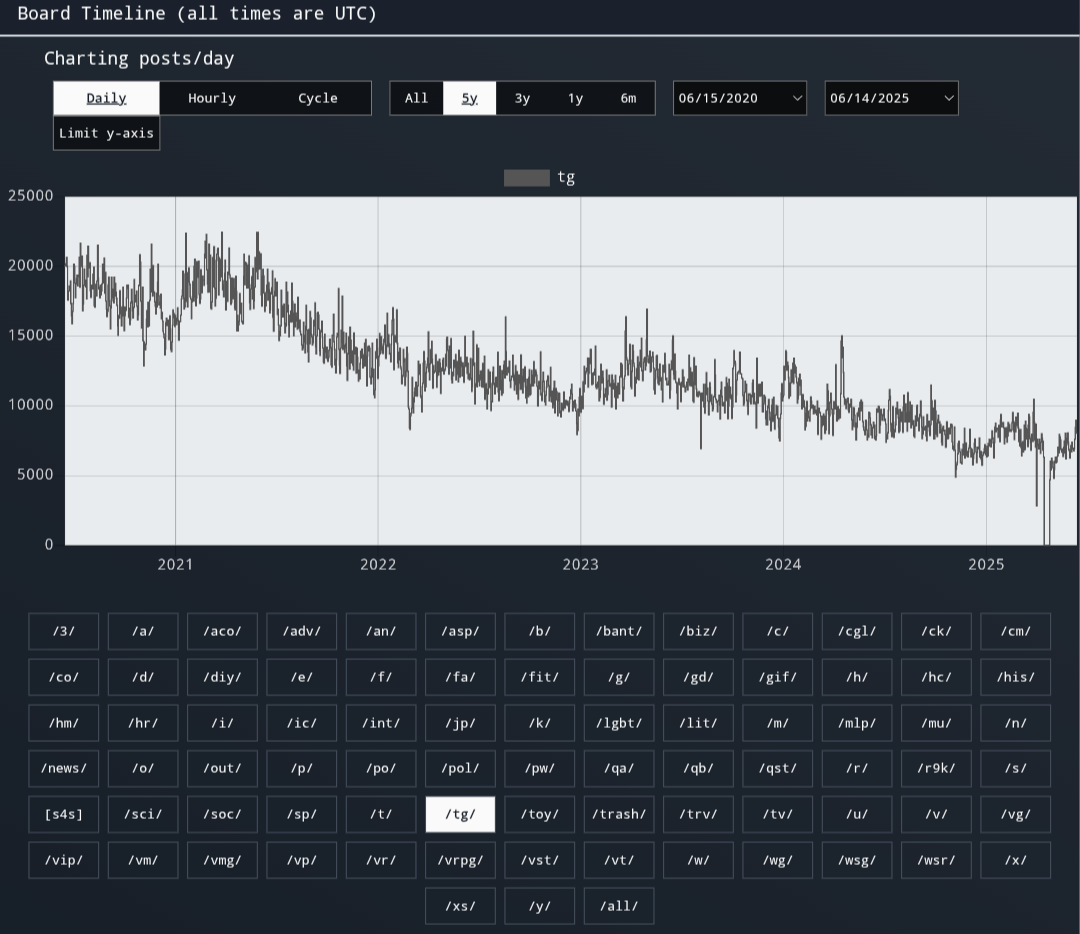
Task: Select the /sci/ board
Action: pyautogui.click(x=143, y=814)
